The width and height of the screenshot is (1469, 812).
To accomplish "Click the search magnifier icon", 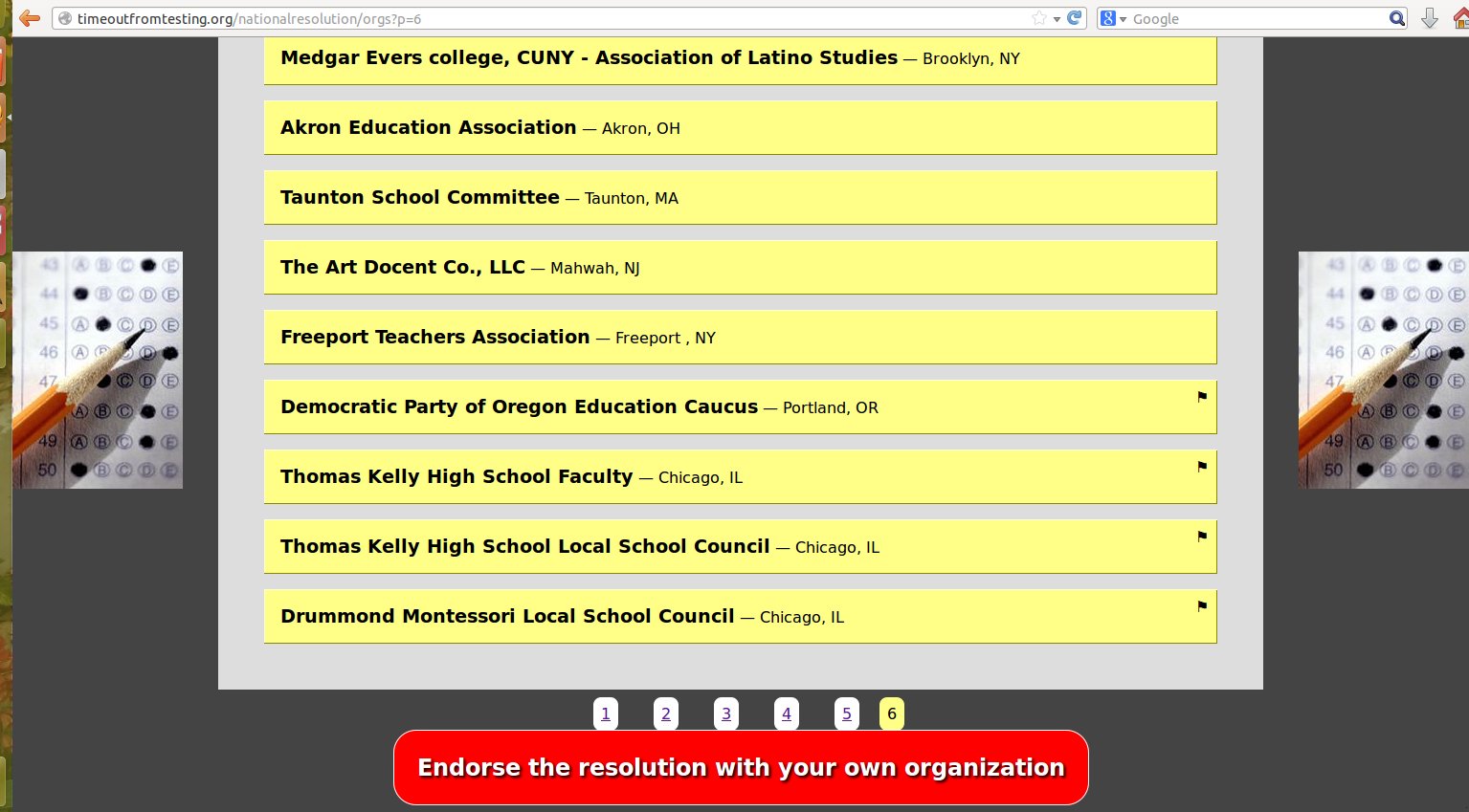I will [1397, 18].
